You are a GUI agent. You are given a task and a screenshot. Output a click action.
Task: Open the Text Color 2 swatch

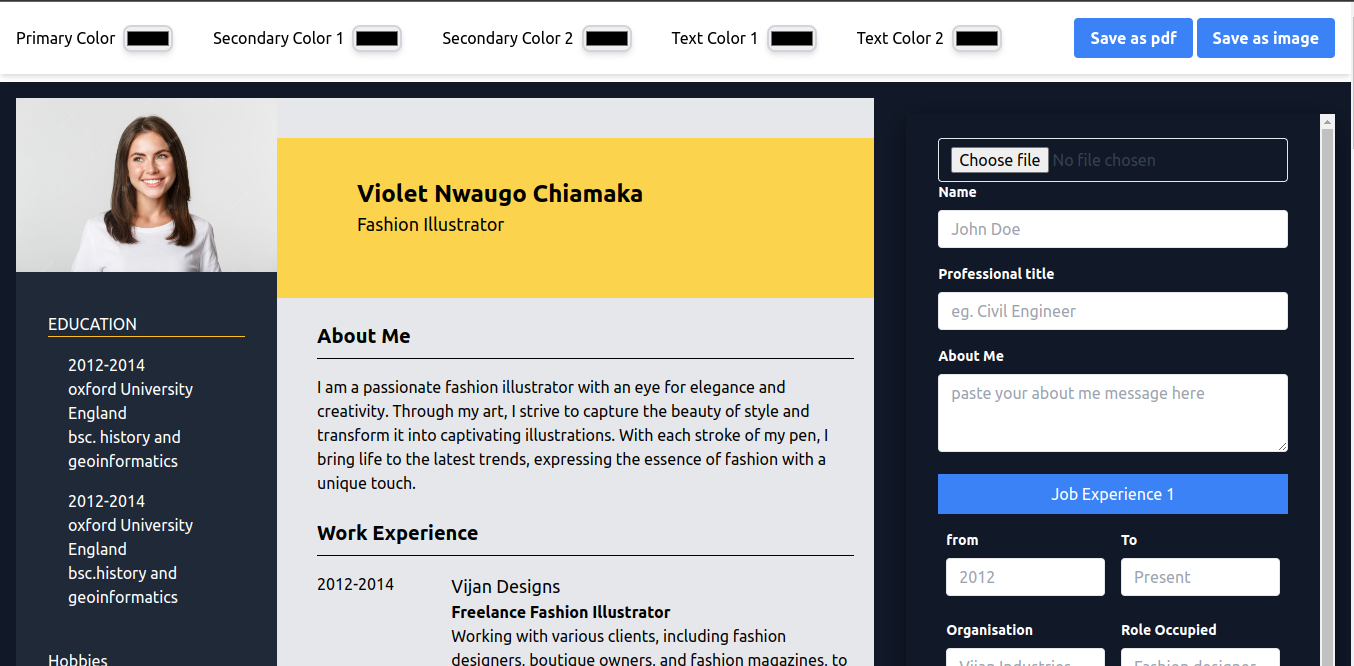pos(977,39)
